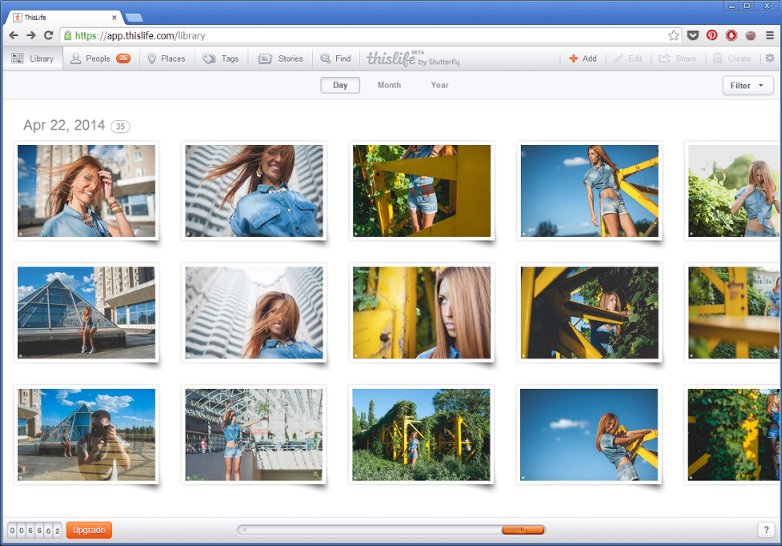Image resolution: width=782 pixels, height=546 pixels.
Task: Bookmark this page with the star
Action: [674, 35]
